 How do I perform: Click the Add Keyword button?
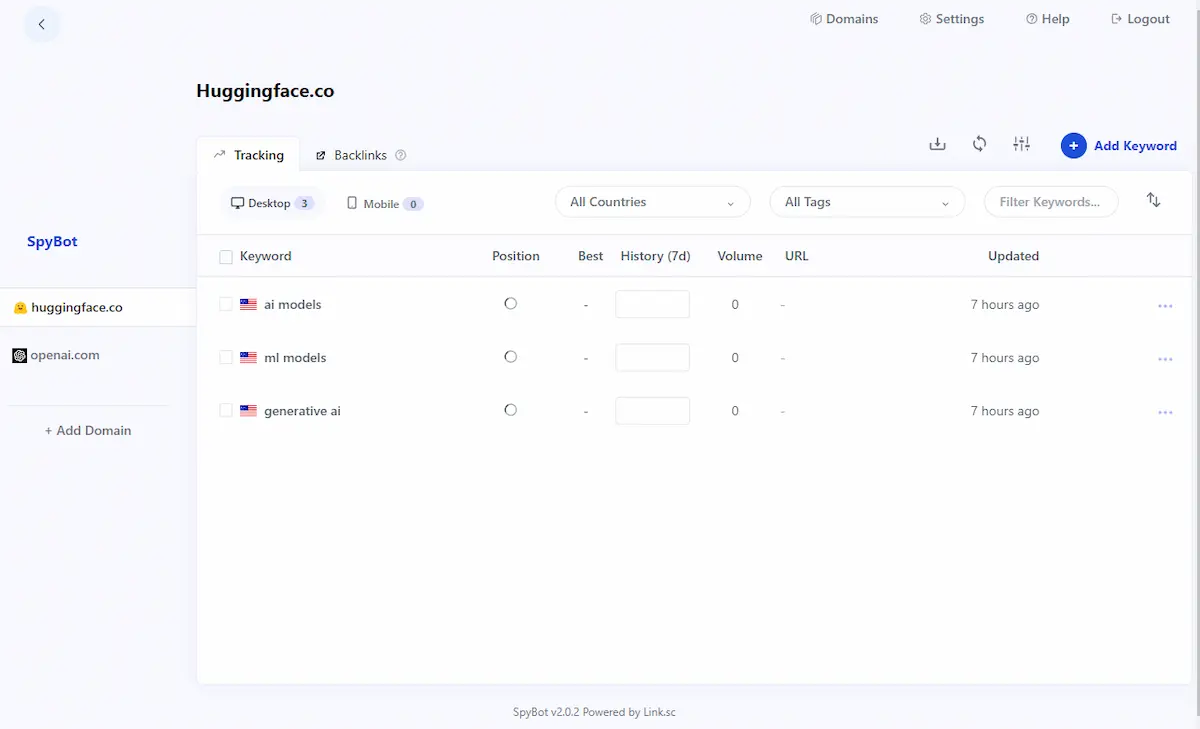coord(1119,146)
